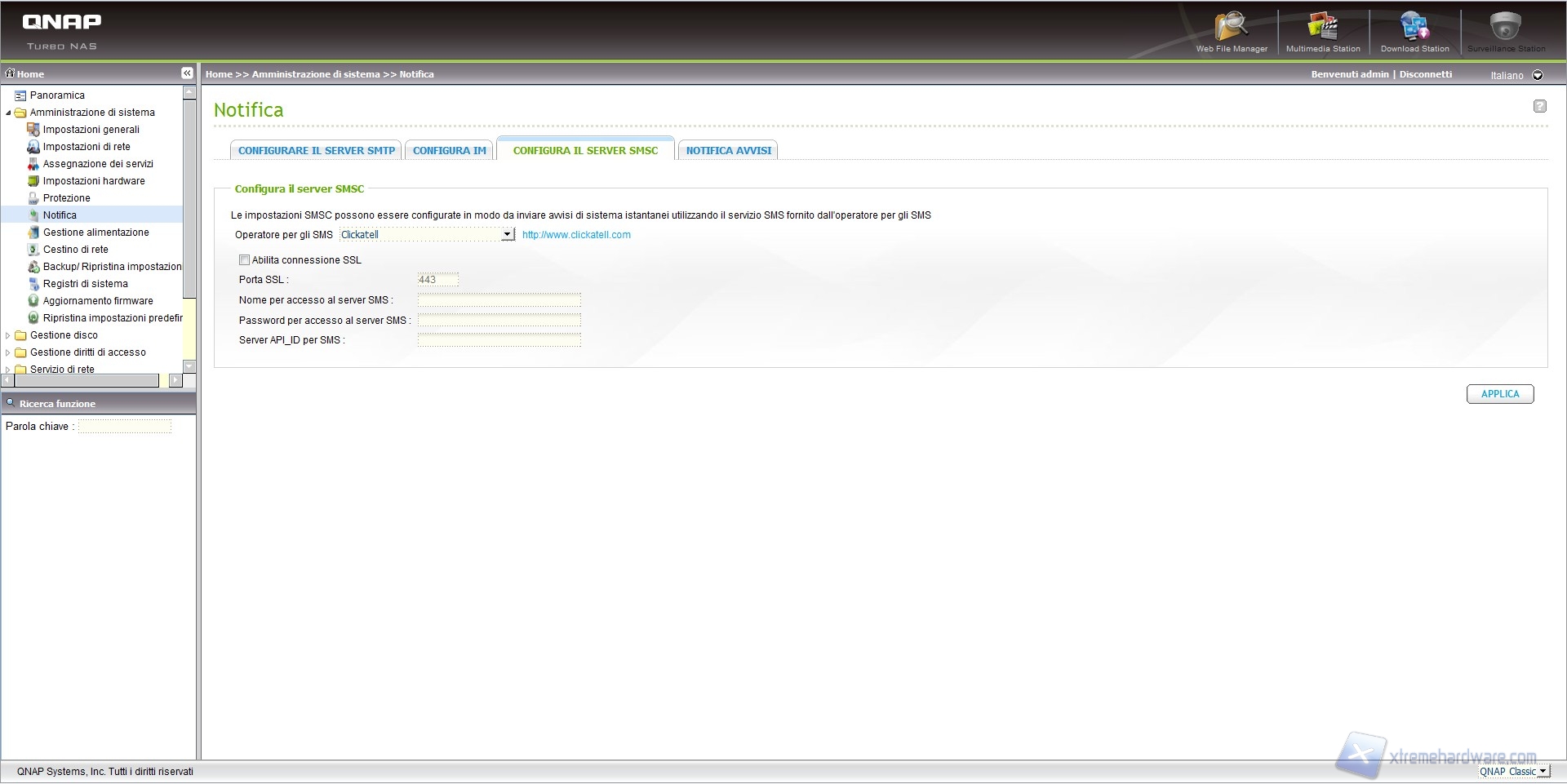Click the Home icon in sidebar
Screen dimensions: 1567x784
11,73
